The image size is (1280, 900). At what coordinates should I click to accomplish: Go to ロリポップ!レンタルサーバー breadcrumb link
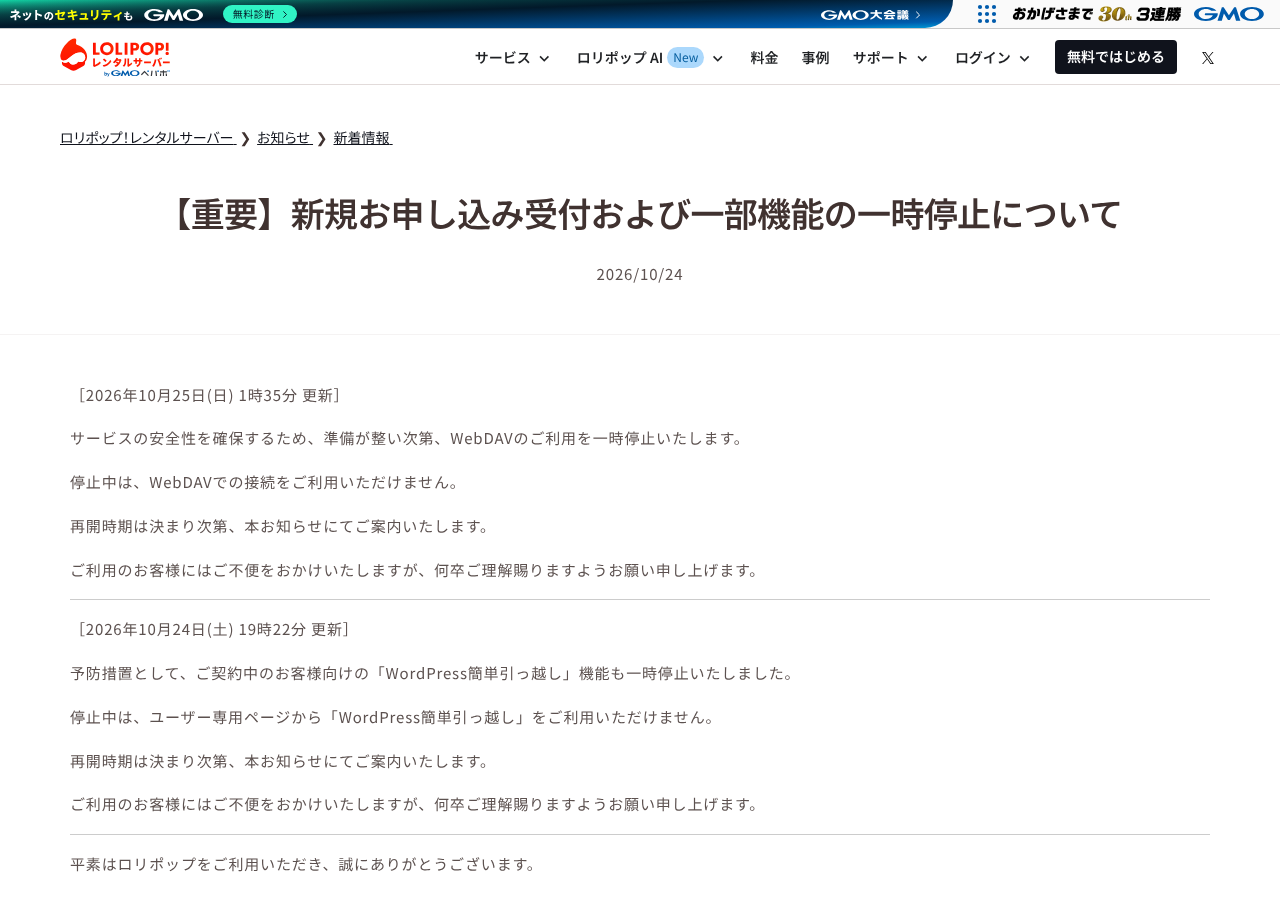[148, 138]
